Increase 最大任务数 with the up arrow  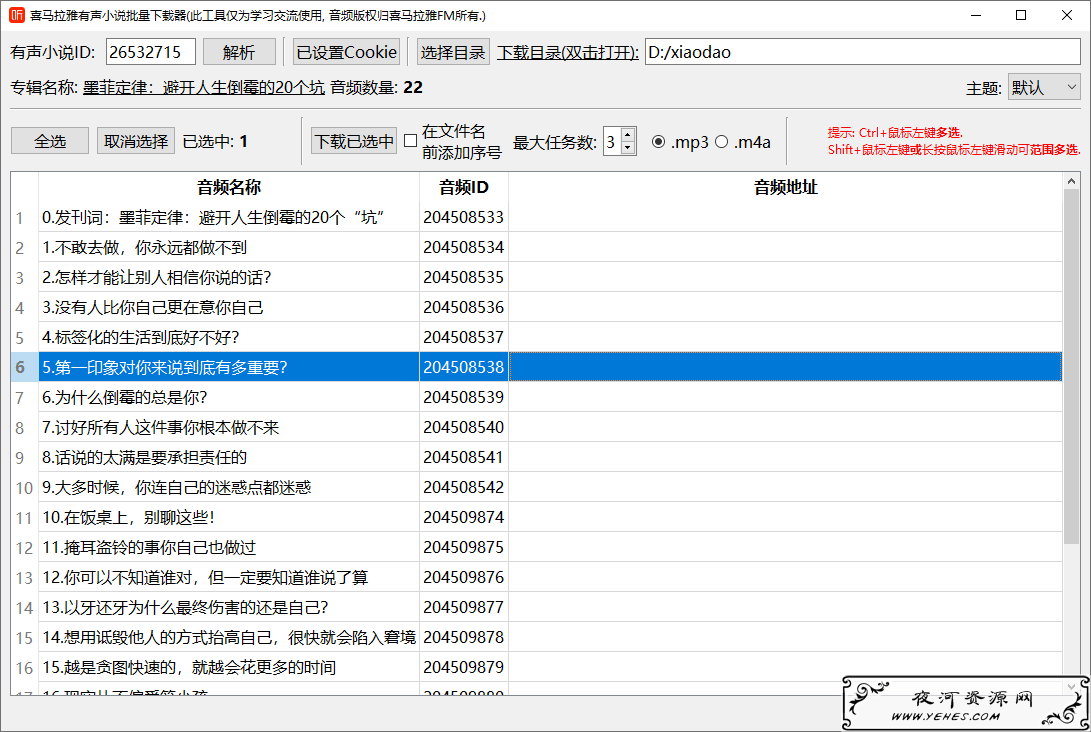(x=628, y=135)
